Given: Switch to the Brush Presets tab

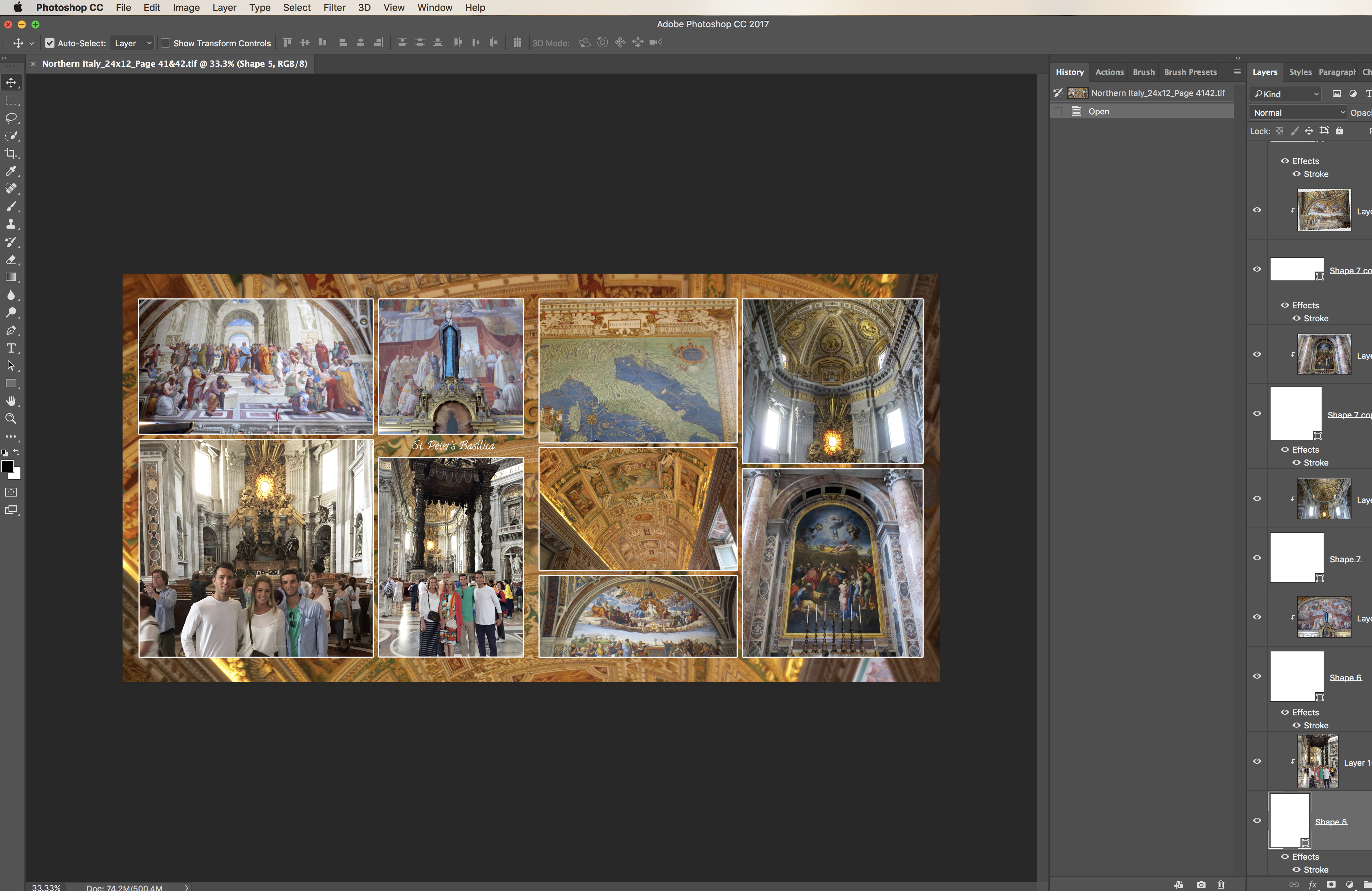Looking at the screenshot, I should 1190,72.
